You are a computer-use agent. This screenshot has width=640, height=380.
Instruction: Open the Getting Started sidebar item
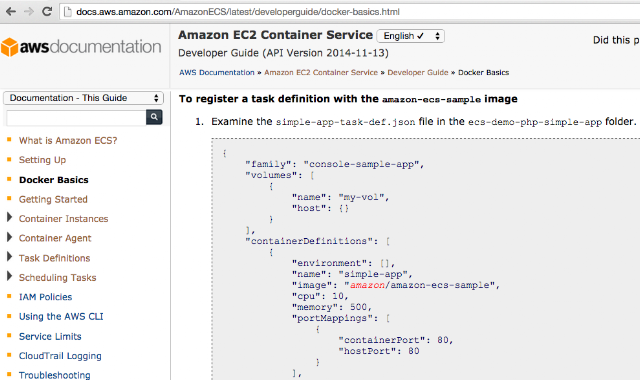[53, 200]
